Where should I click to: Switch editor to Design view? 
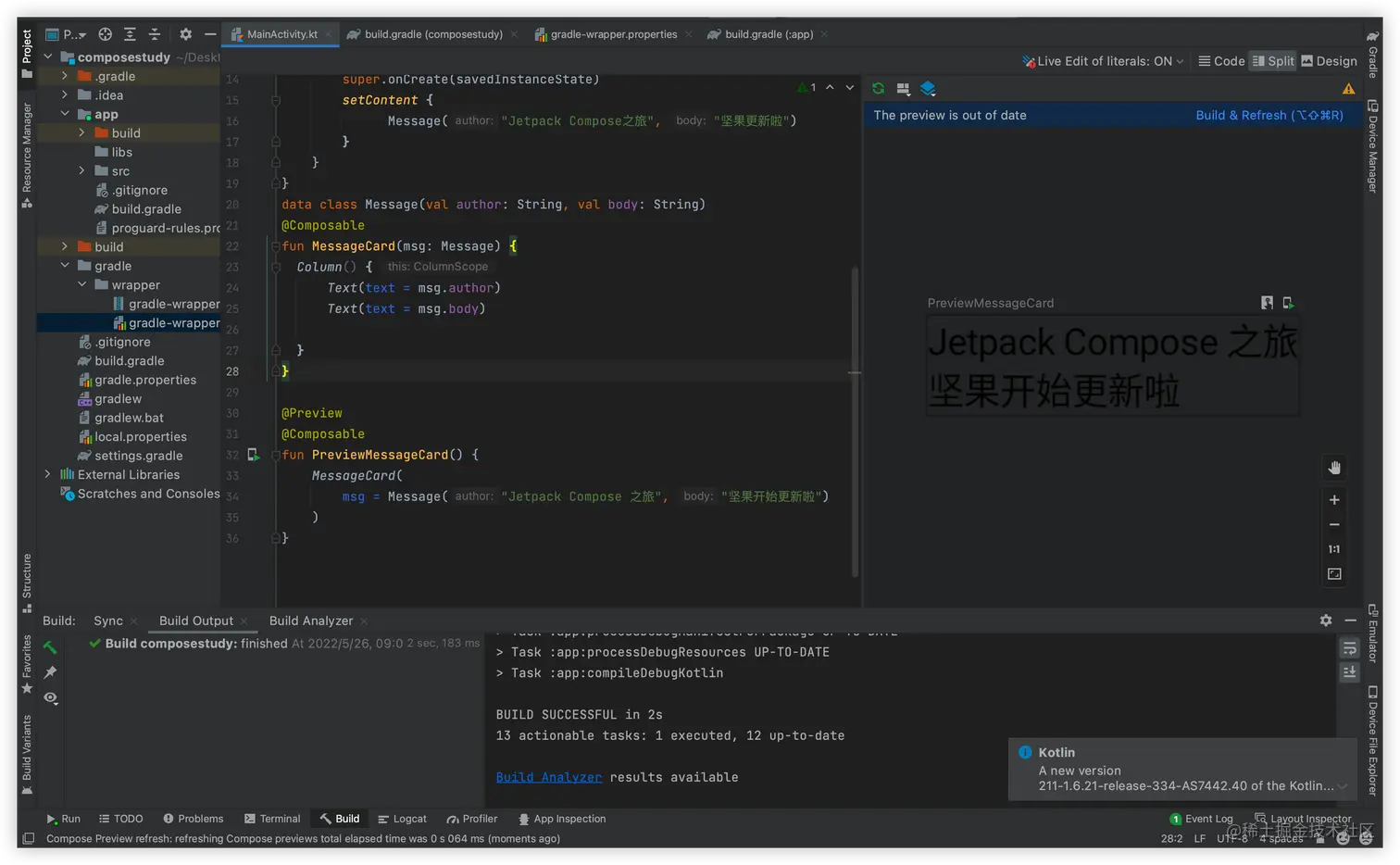1329,61
